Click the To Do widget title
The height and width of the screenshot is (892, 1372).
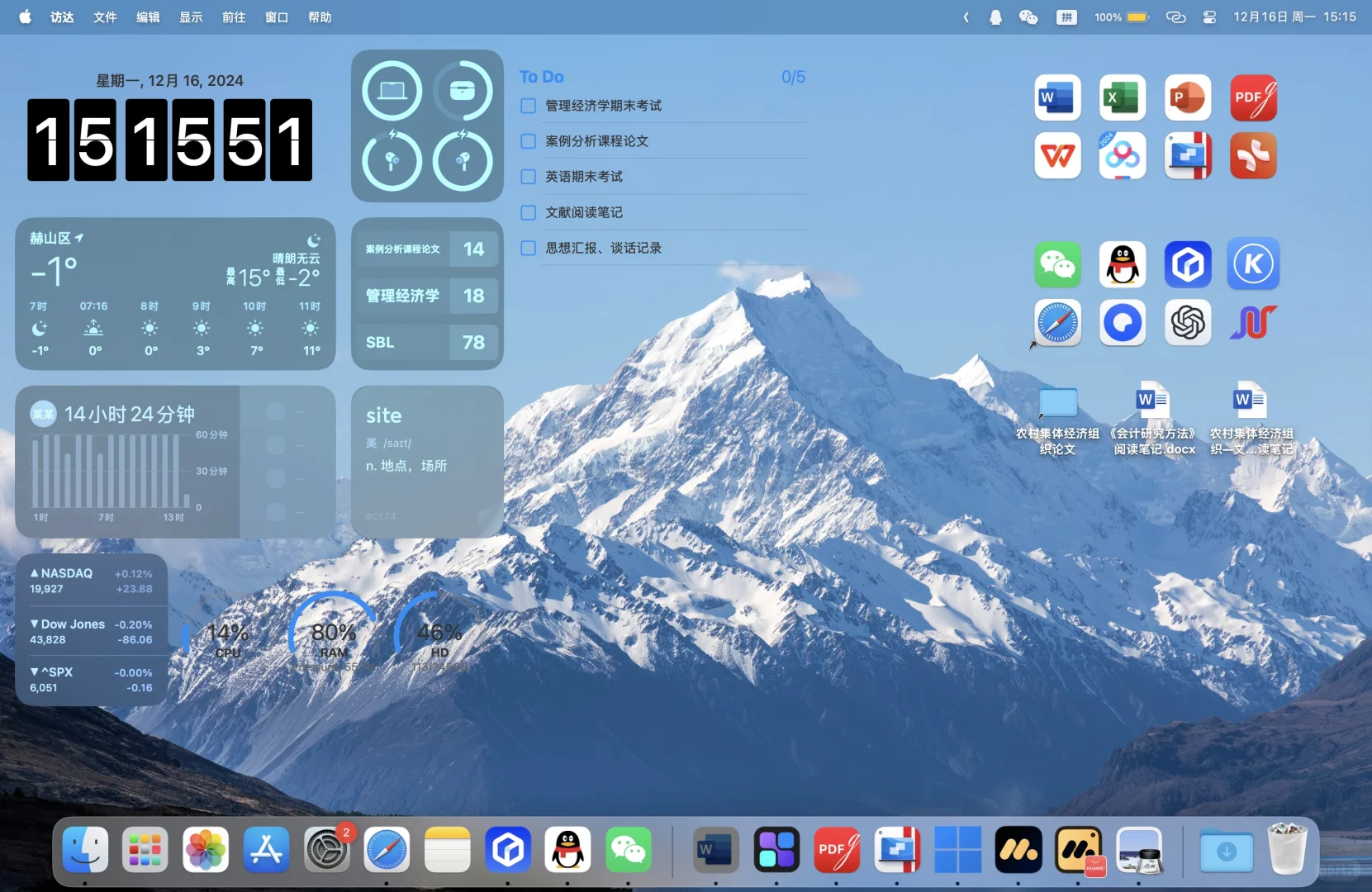tap(542, 77)
